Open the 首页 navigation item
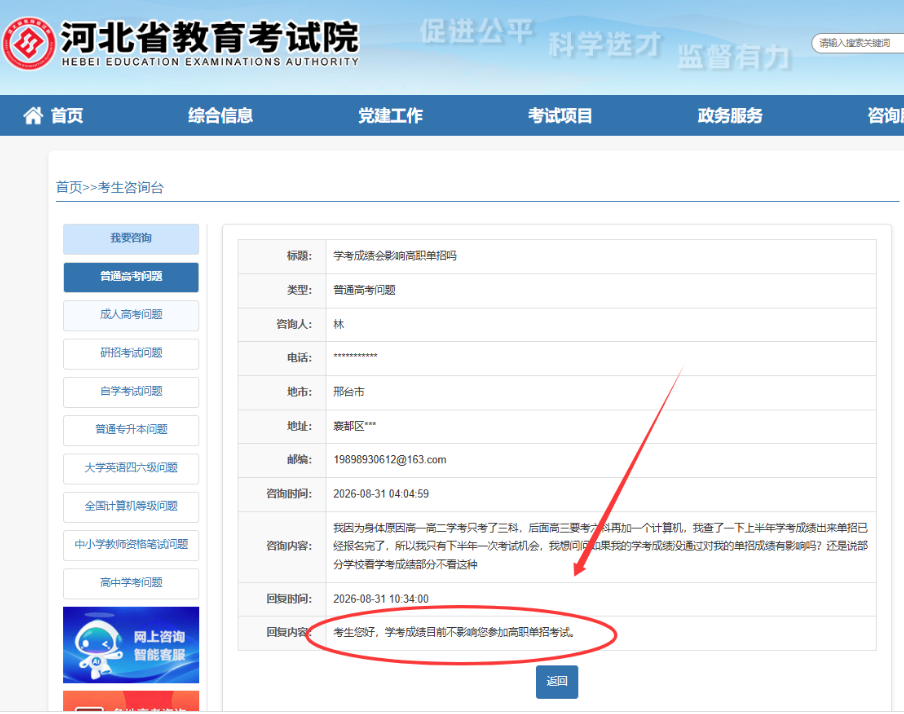The image size is (904, 714). 67,115
